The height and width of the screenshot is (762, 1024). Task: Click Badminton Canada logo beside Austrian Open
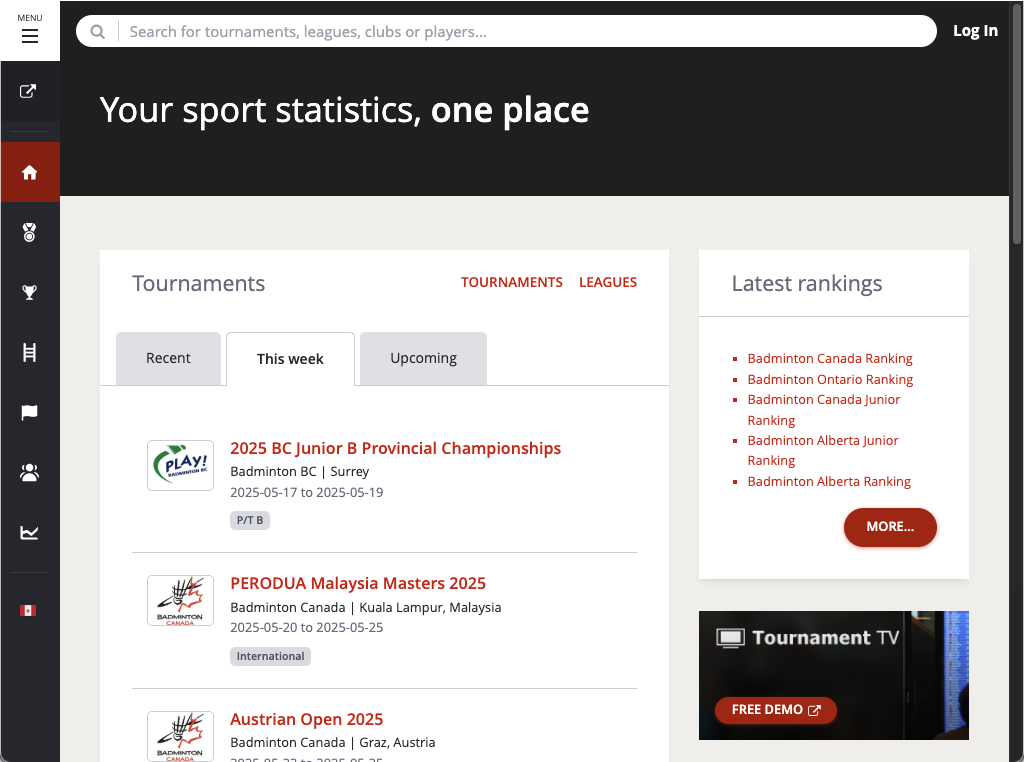(x=180, y=736)
